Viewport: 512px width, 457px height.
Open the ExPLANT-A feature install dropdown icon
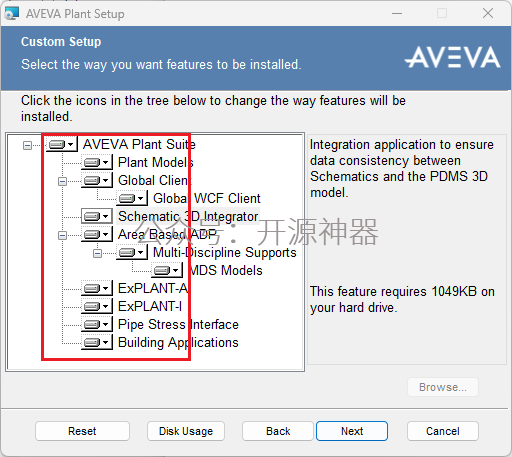pos(97,288)
